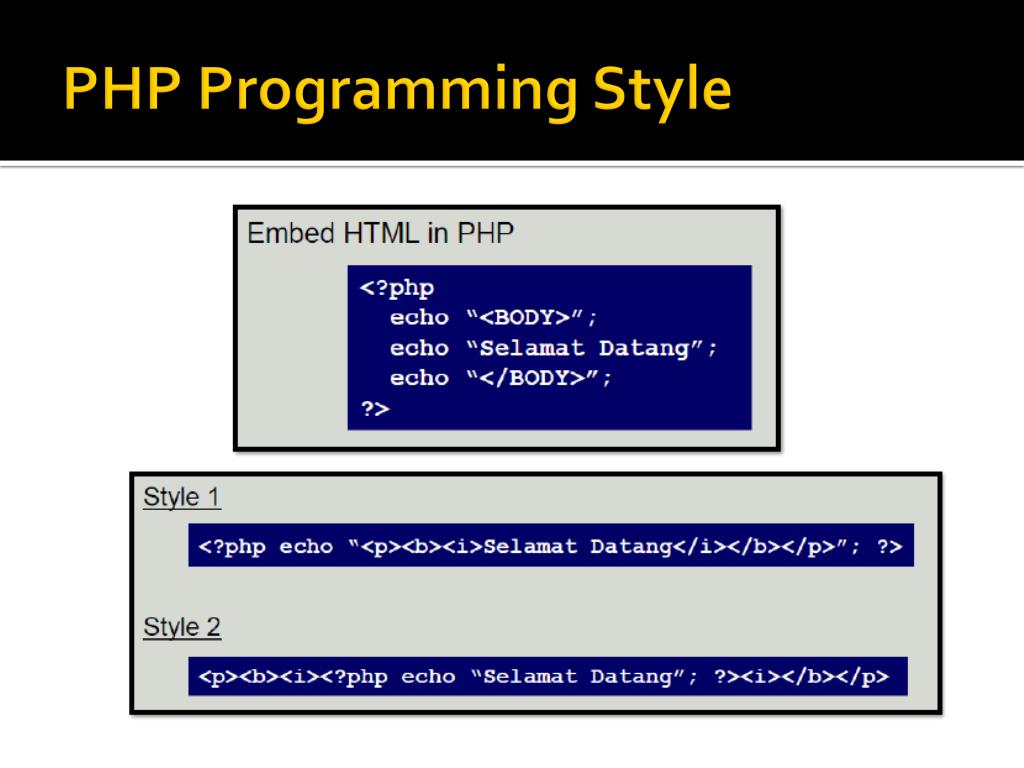Click the '<?php' opening tag line
This screenshot has width=1024, height=768.
[x=397, y=287]
